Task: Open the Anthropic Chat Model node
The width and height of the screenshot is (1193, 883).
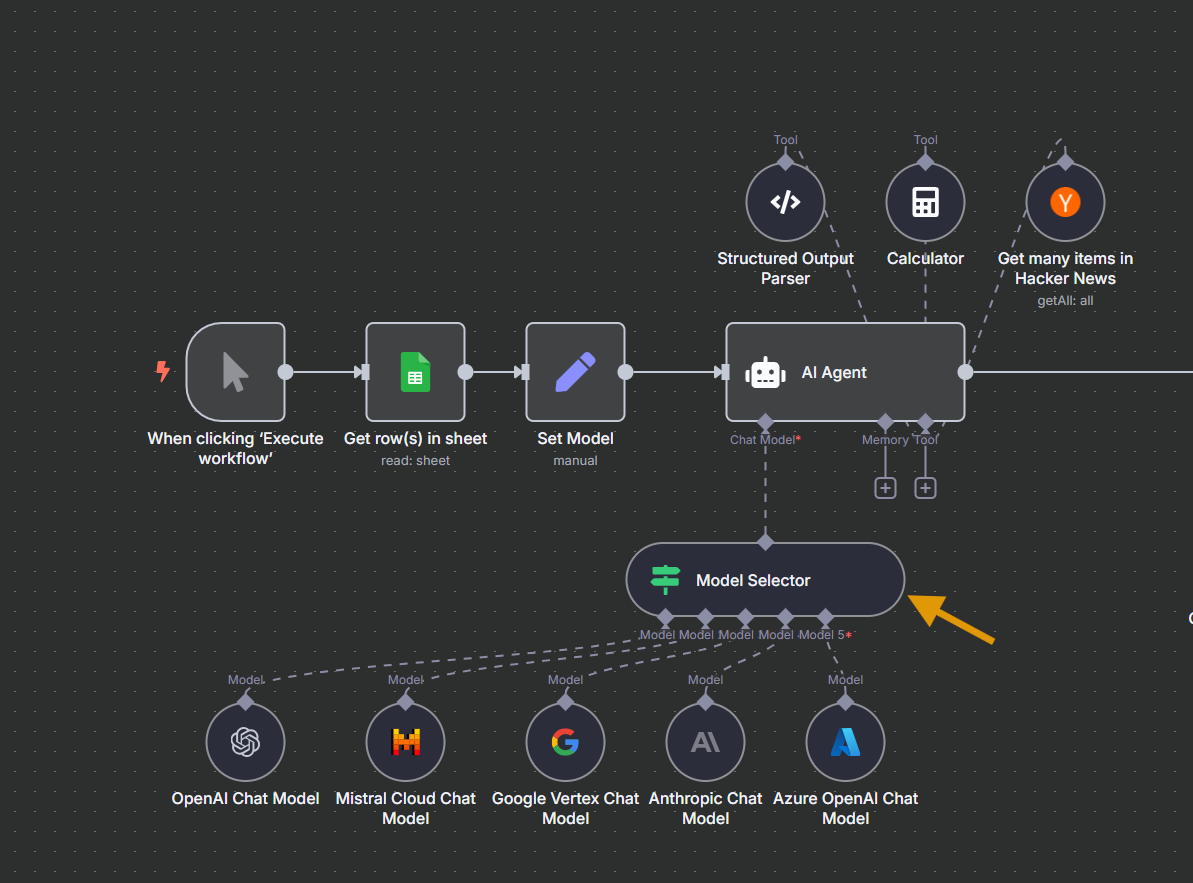Action: [705, 741]
